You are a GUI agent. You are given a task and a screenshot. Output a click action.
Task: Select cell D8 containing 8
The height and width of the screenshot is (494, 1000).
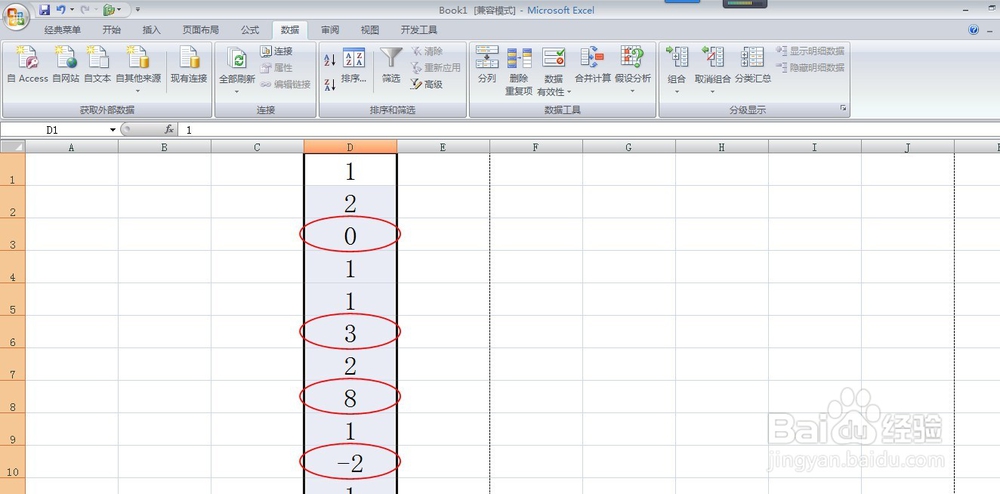tap(350, 396)
